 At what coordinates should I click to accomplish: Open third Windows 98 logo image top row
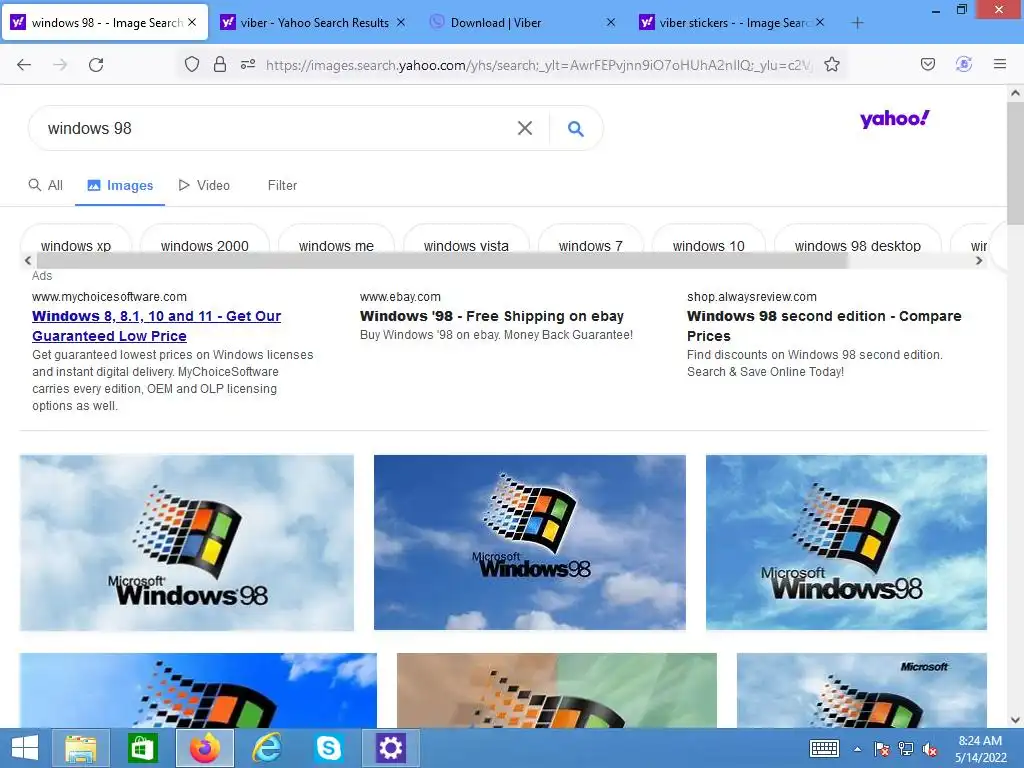point(846,542)
